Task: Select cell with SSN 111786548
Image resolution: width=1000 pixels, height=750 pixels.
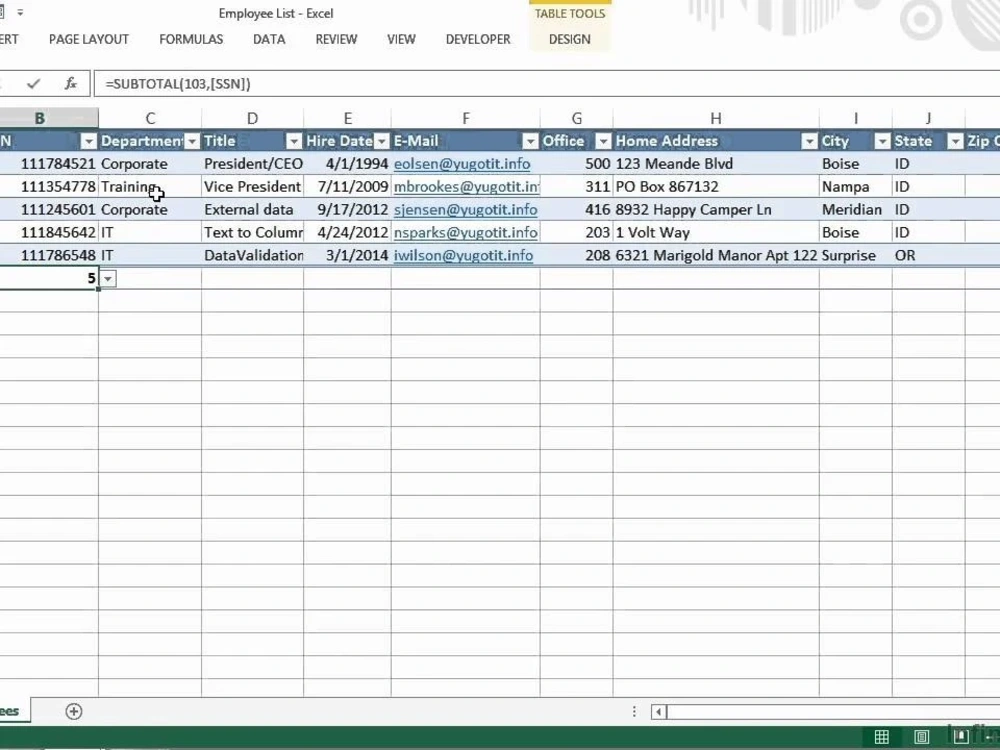Action: [x=49, y=256]
